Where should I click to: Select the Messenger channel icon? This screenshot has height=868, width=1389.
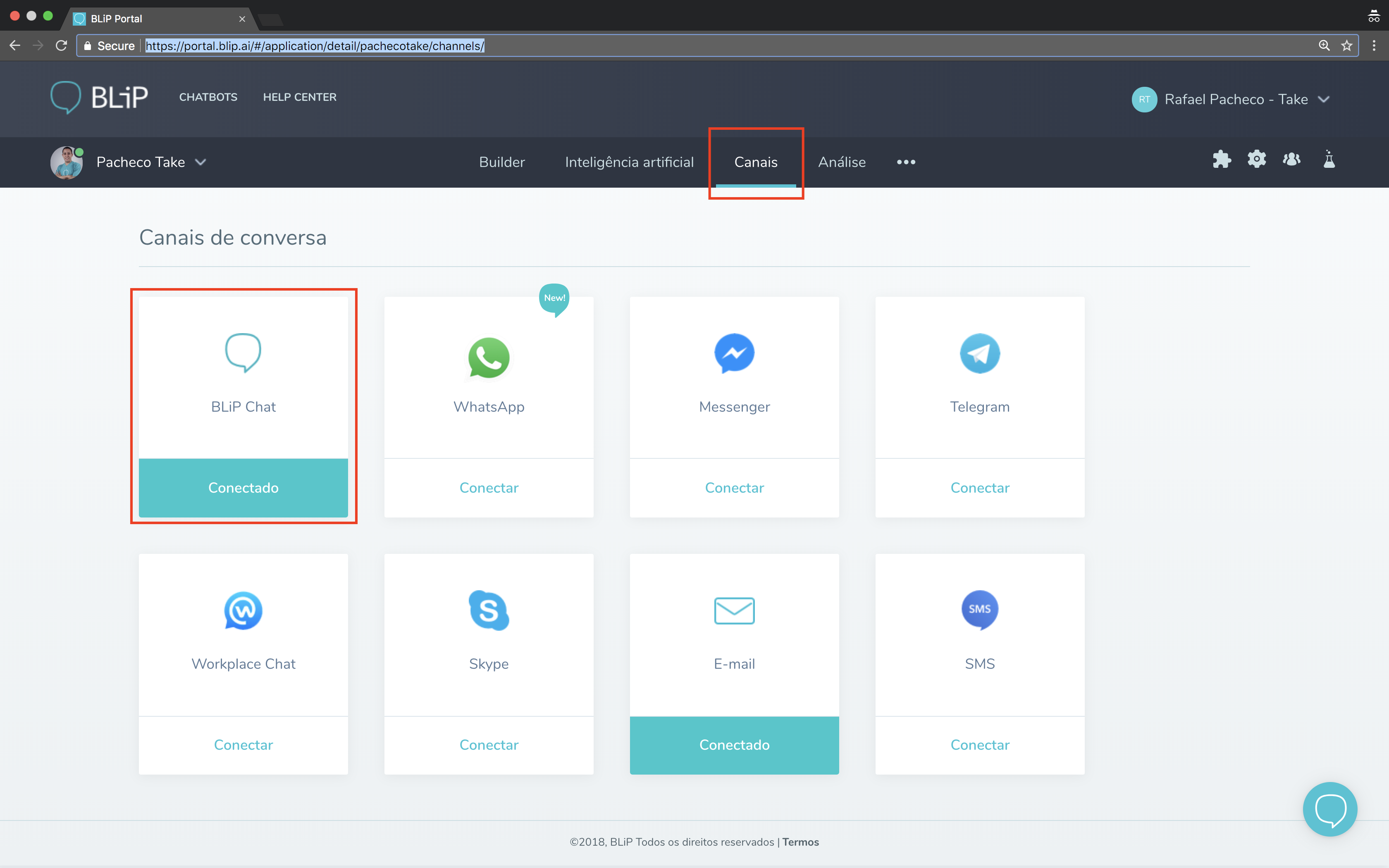(734, 353)
